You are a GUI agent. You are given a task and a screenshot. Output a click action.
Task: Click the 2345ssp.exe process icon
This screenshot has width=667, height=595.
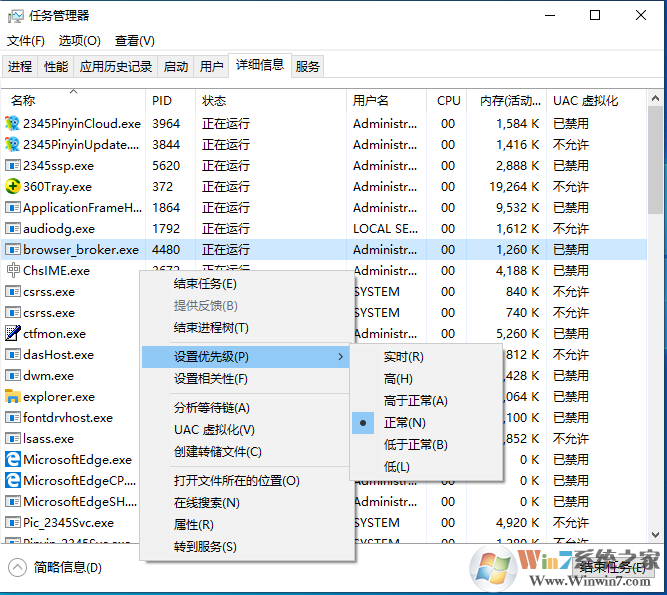coord(13,165)
